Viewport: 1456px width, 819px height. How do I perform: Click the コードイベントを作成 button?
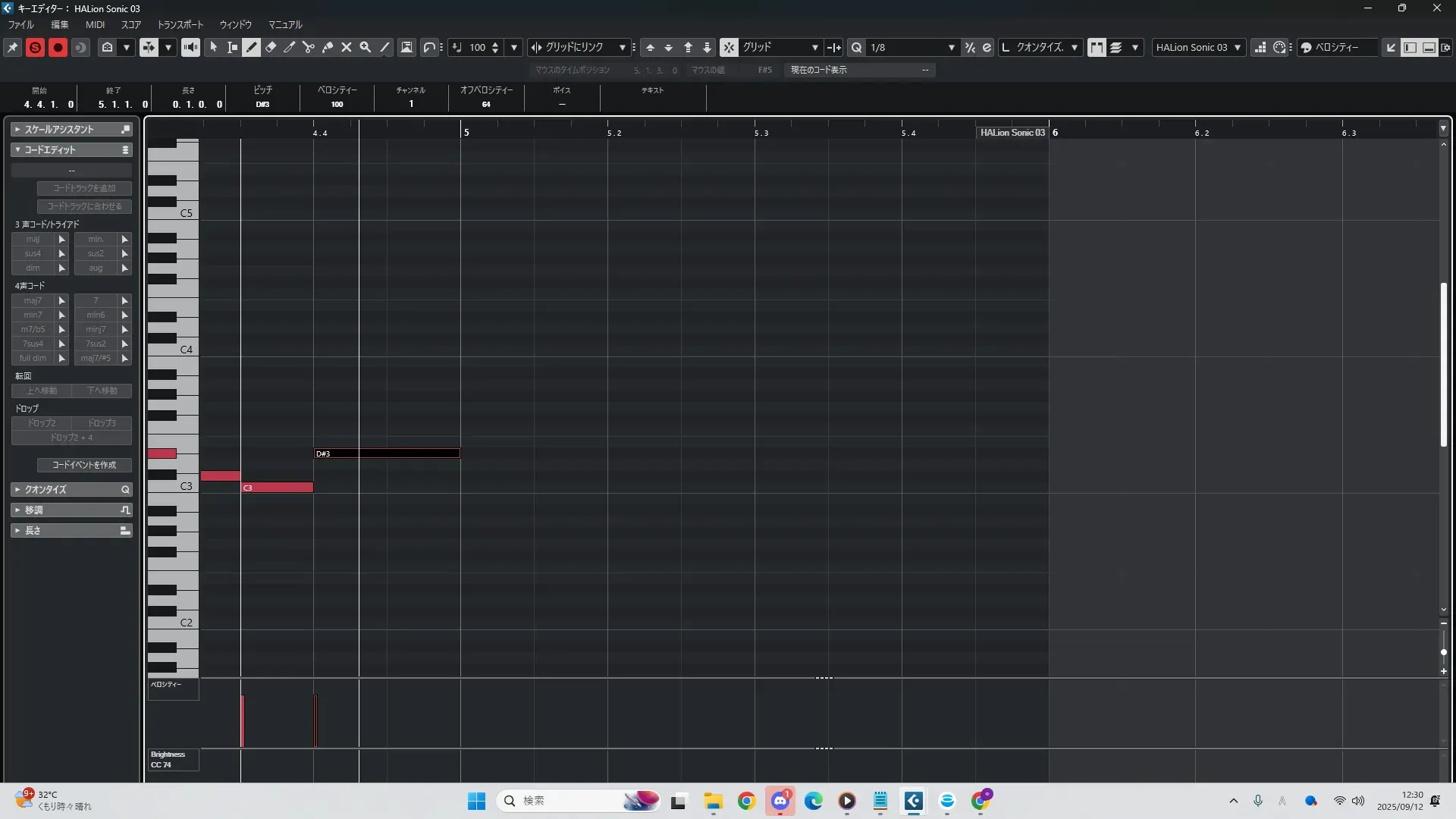point(84,465)
